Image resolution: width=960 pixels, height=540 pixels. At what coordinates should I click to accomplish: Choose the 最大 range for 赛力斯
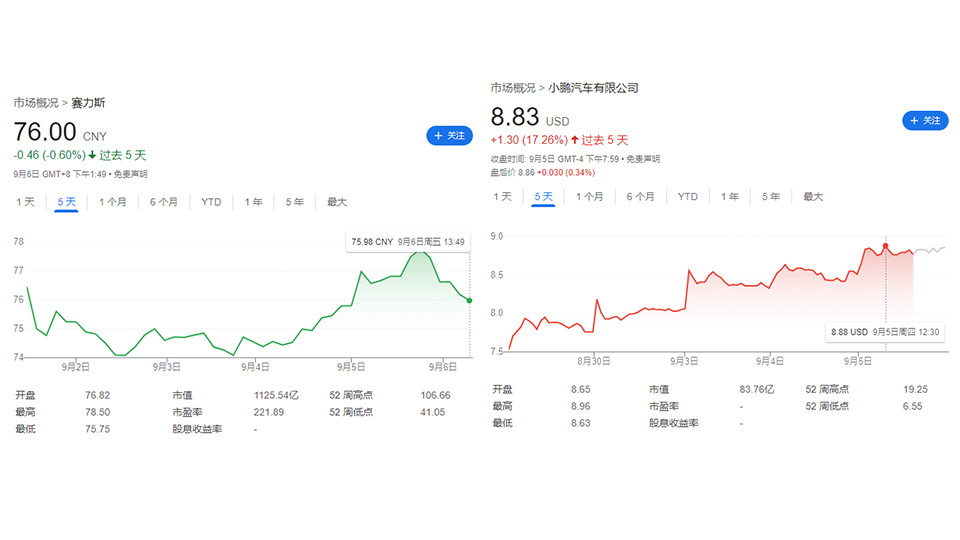tap(337, 201)
